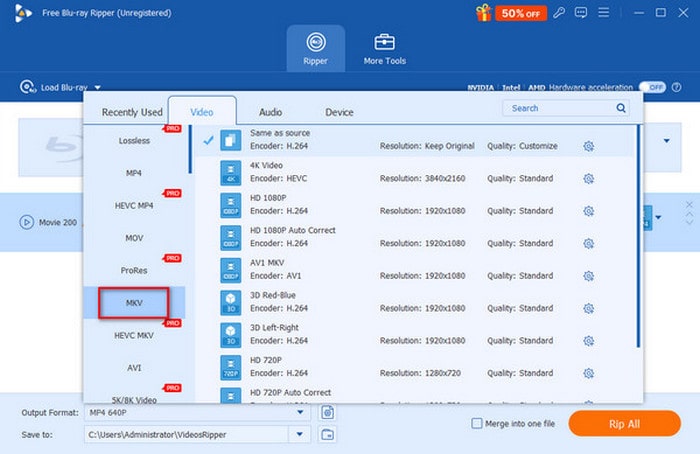Open settings gear for 4K Video

pos(588,179)
